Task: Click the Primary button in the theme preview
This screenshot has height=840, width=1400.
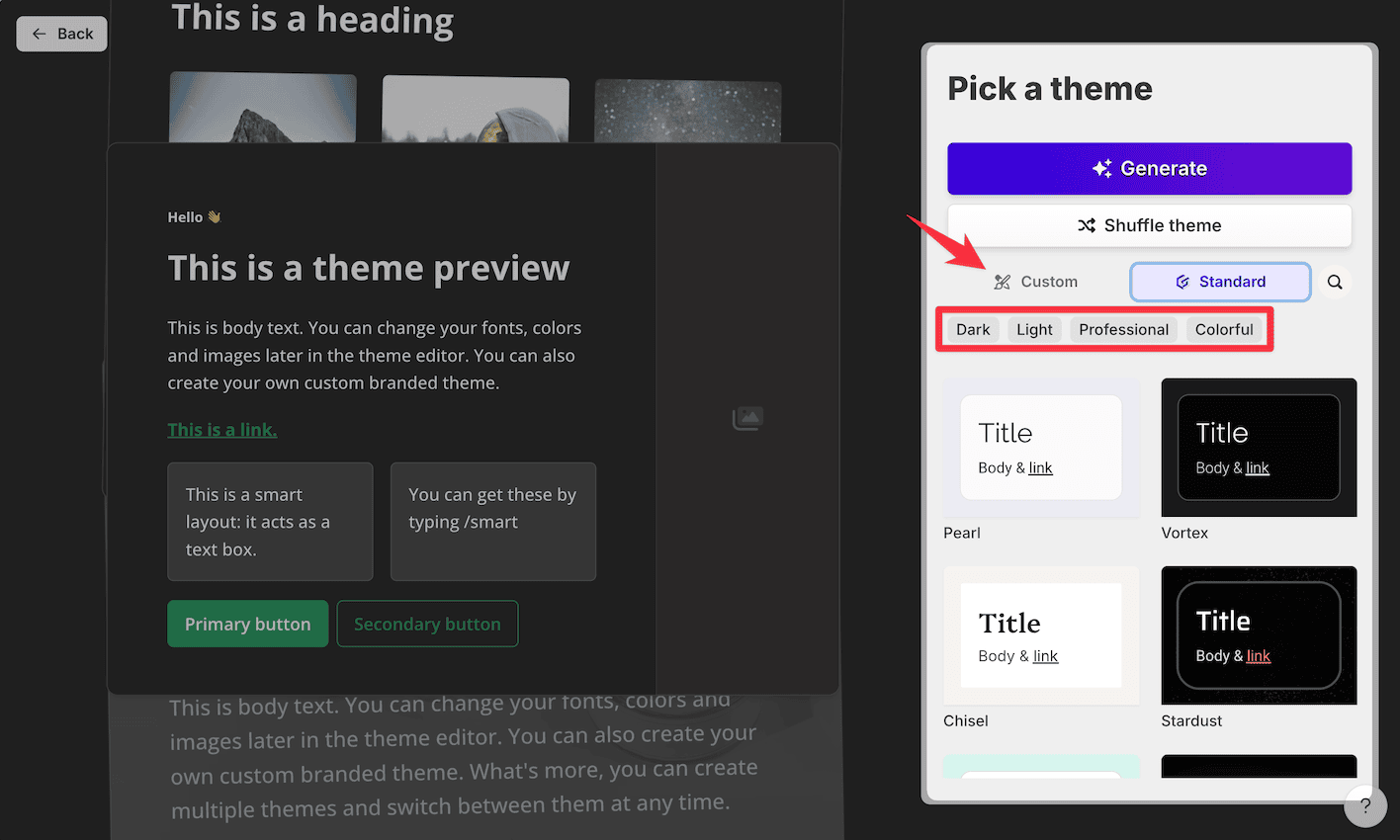Action: (x=247, y=624)
